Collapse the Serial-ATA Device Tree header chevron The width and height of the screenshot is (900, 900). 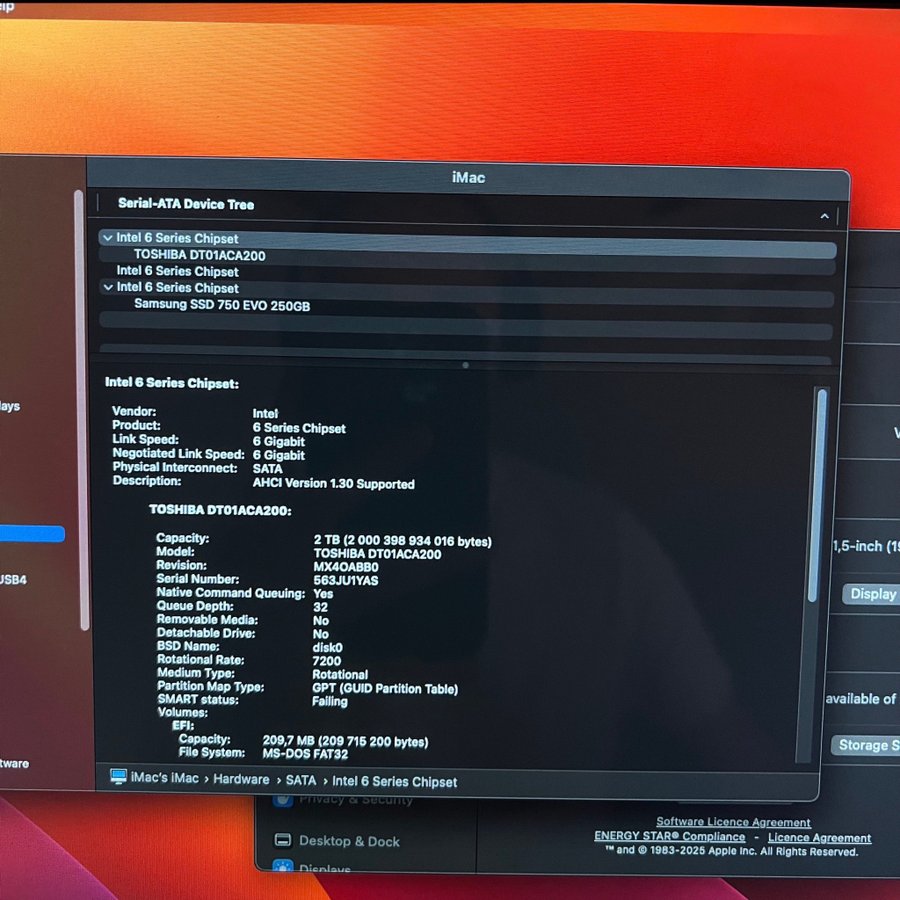(x=824, y=216)
